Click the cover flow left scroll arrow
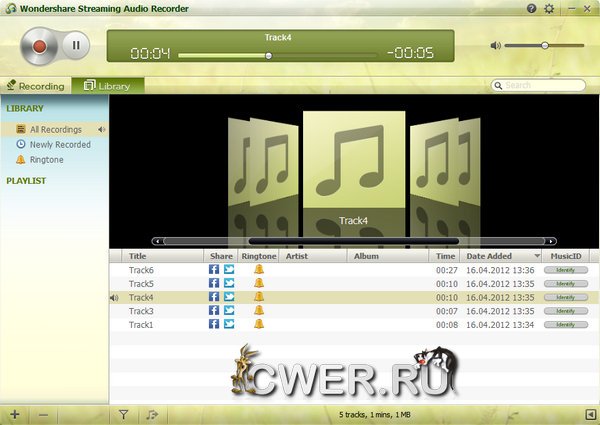600x425 pixels. [x=157, y=241]
